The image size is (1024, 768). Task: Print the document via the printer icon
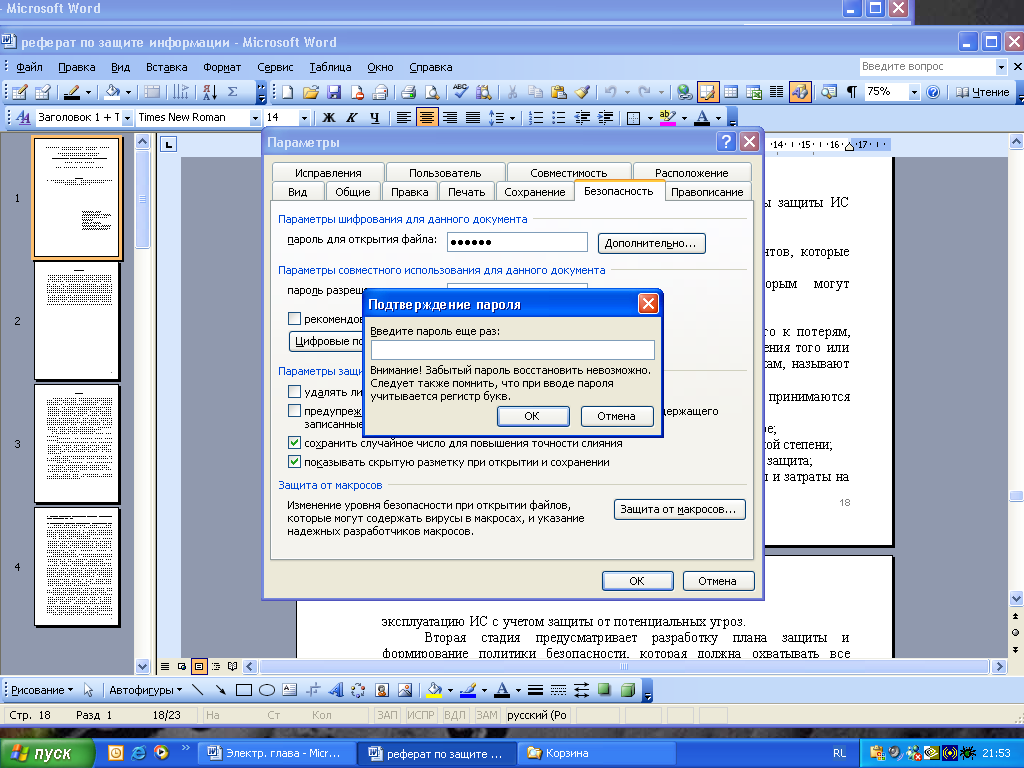click(409, 92)
